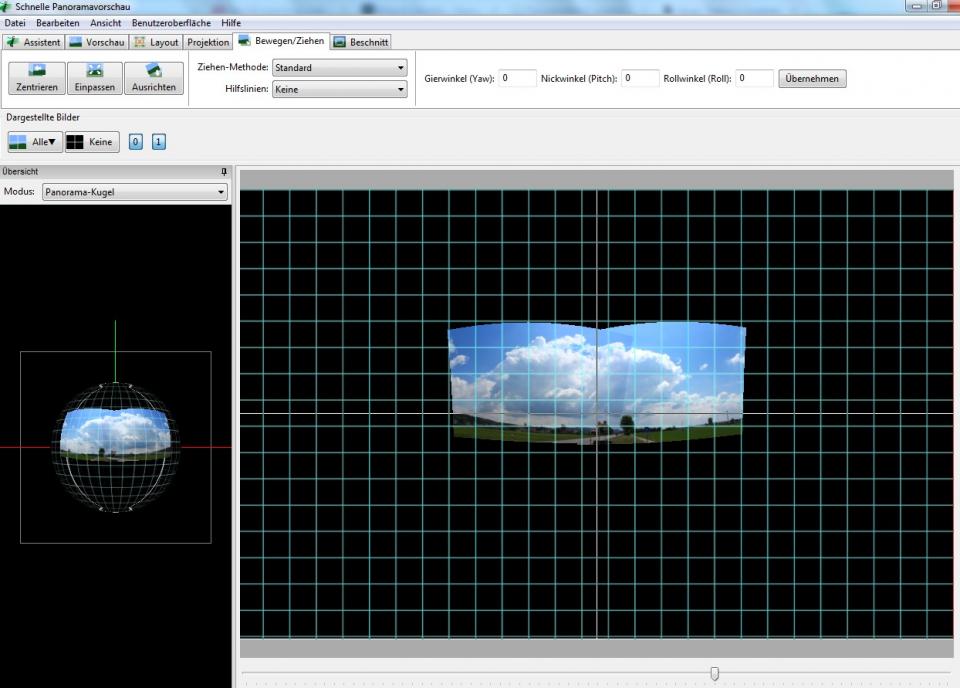Image resolution: width=960 pixels, height=688 pixels.
Task: Click the horizontal field-of-view slider handle
Action: (714, 674)
